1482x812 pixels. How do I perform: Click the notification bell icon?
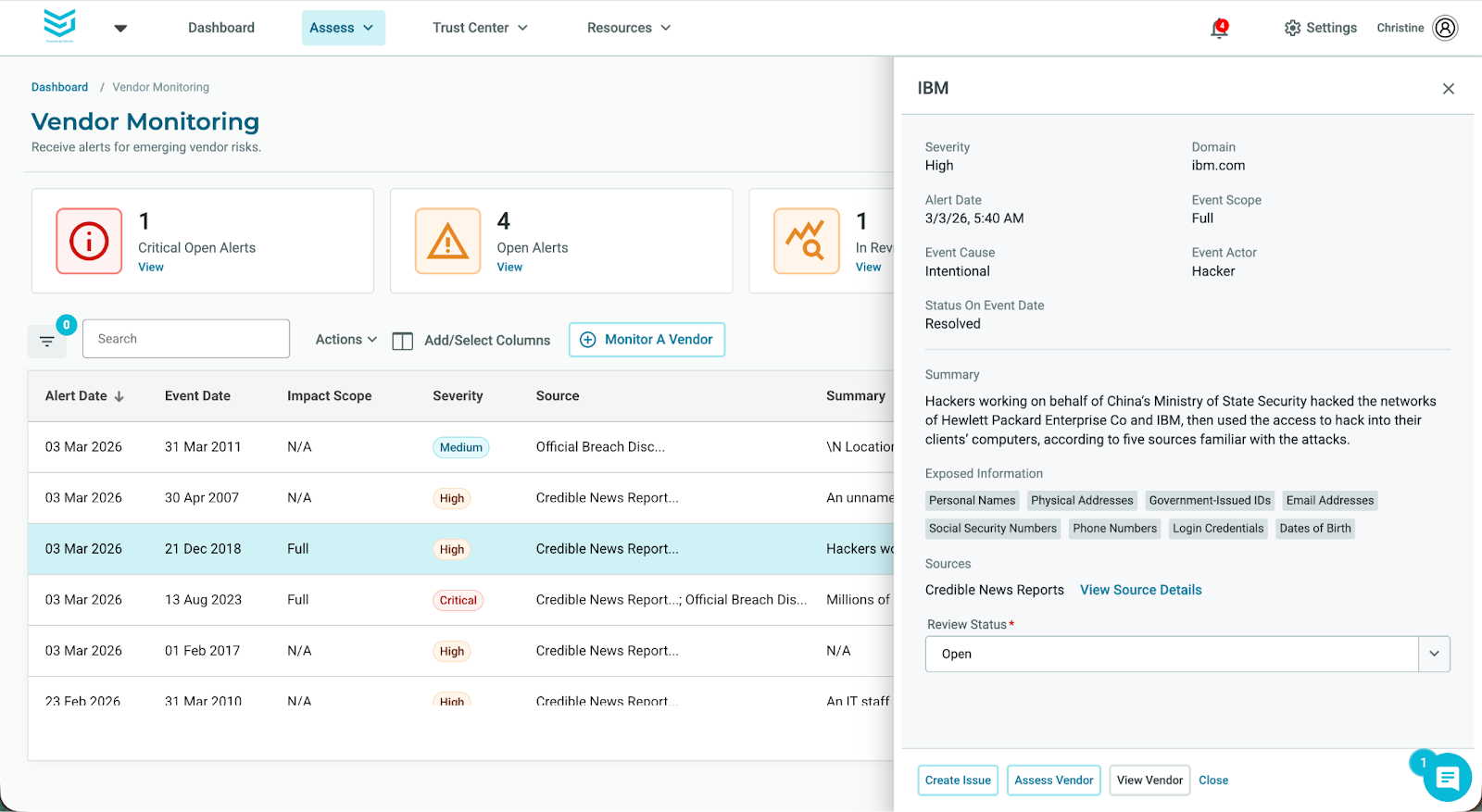1219,29
